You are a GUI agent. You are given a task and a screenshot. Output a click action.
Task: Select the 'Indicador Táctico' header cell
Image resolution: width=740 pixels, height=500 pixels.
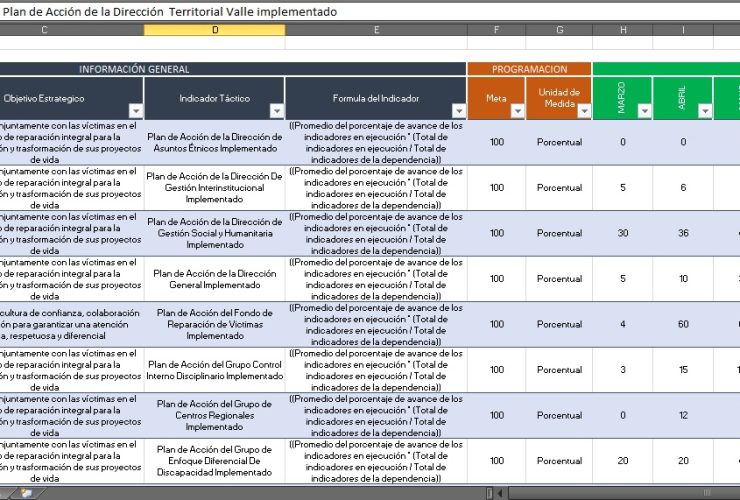click(215, 98)
